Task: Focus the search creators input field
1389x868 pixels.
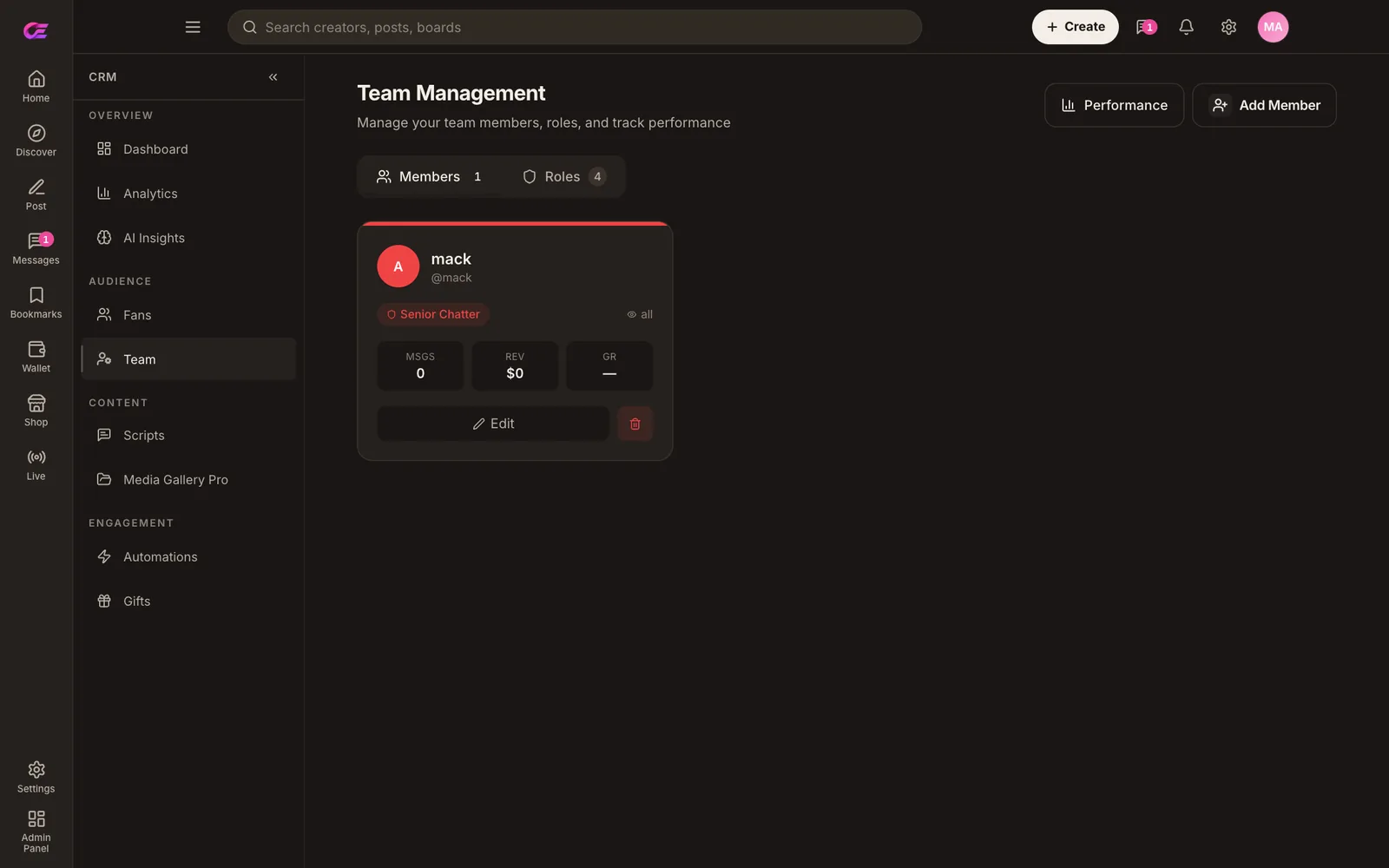Action: click(x=575, y=27)
